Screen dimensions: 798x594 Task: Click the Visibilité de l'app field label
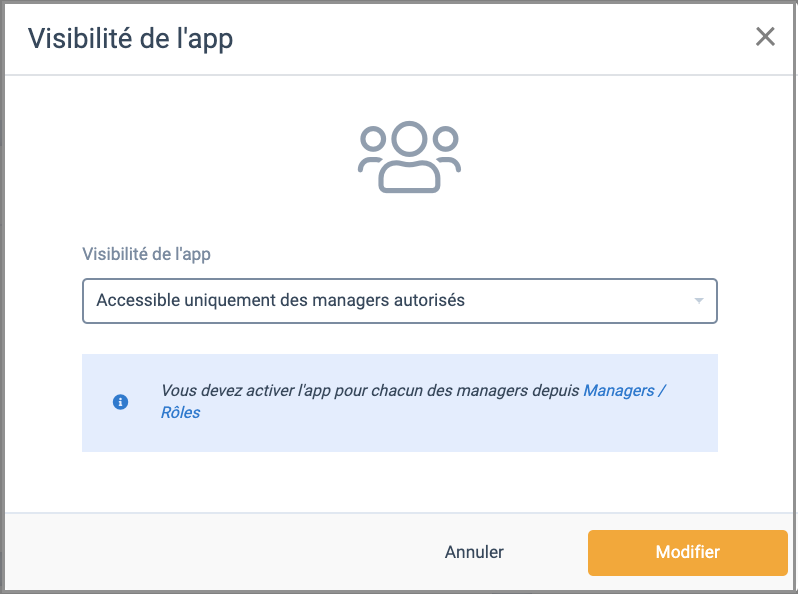[147, 254]
